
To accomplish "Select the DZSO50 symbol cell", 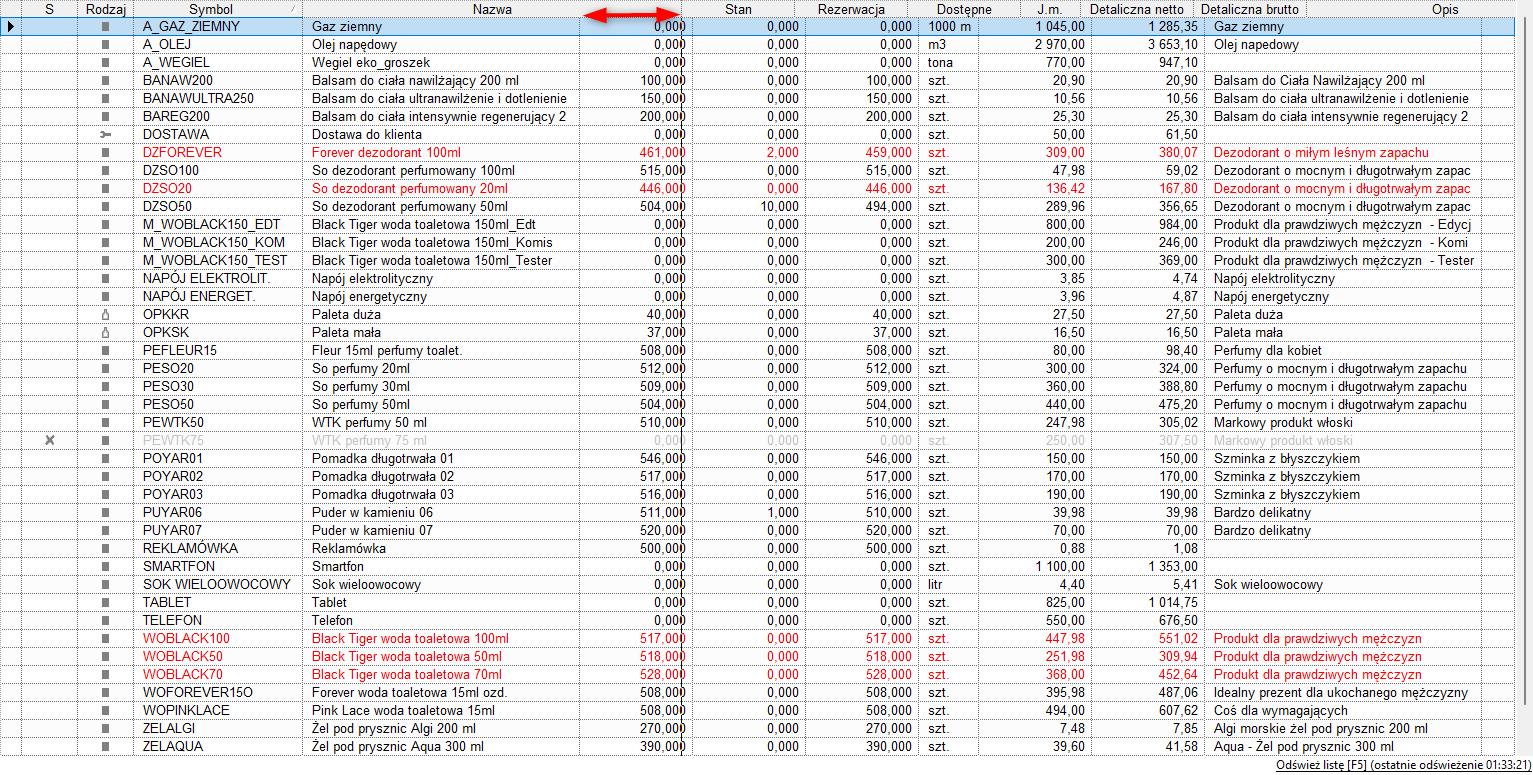I will click(x=219, y=206).
